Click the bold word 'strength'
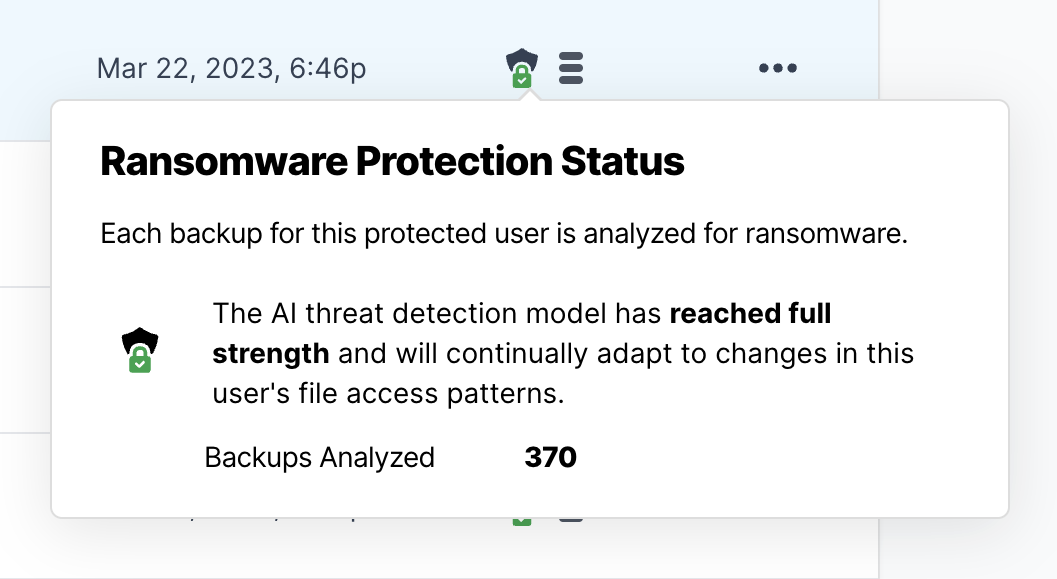 pos(270,354)
